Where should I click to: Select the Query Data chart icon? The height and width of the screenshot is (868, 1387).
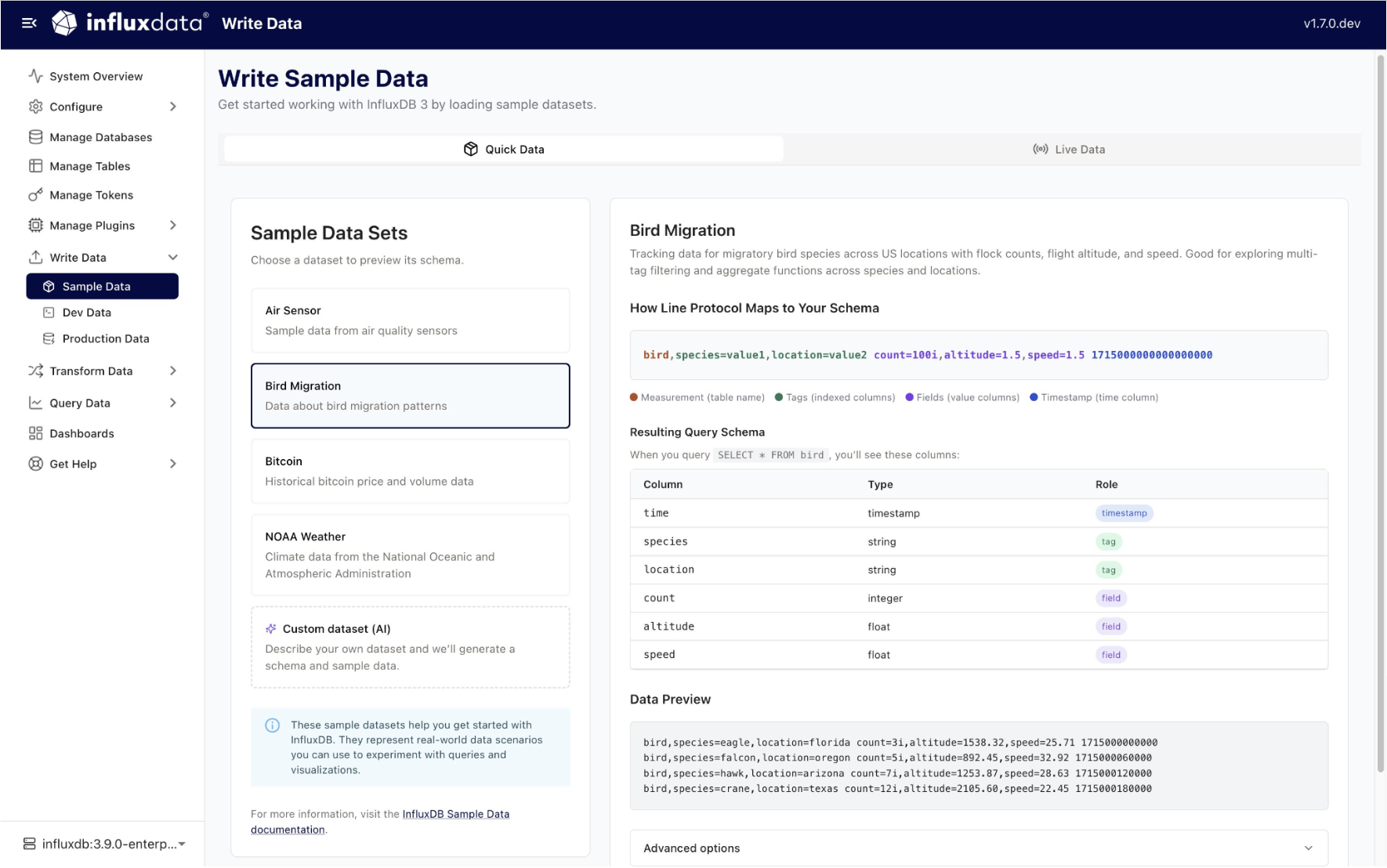35,403
